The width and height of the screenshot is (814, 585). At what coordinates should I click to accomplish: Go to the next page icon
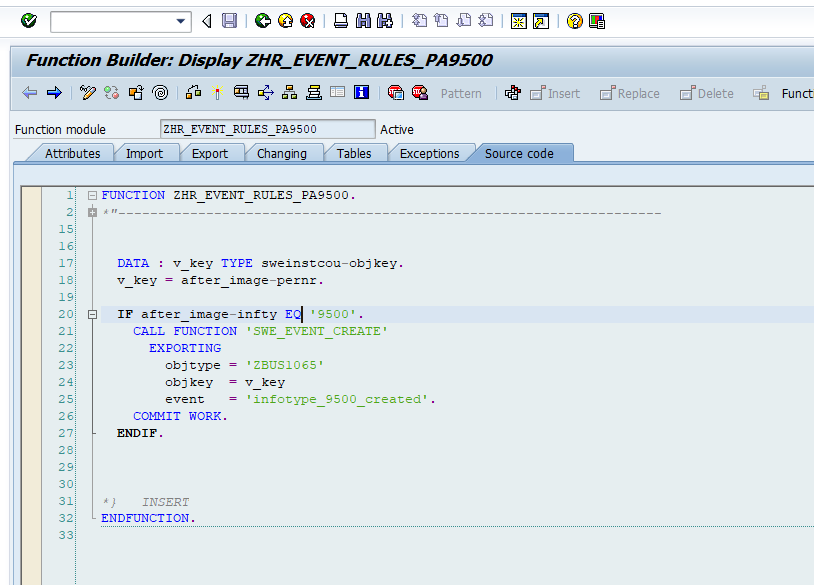(464, 21)
